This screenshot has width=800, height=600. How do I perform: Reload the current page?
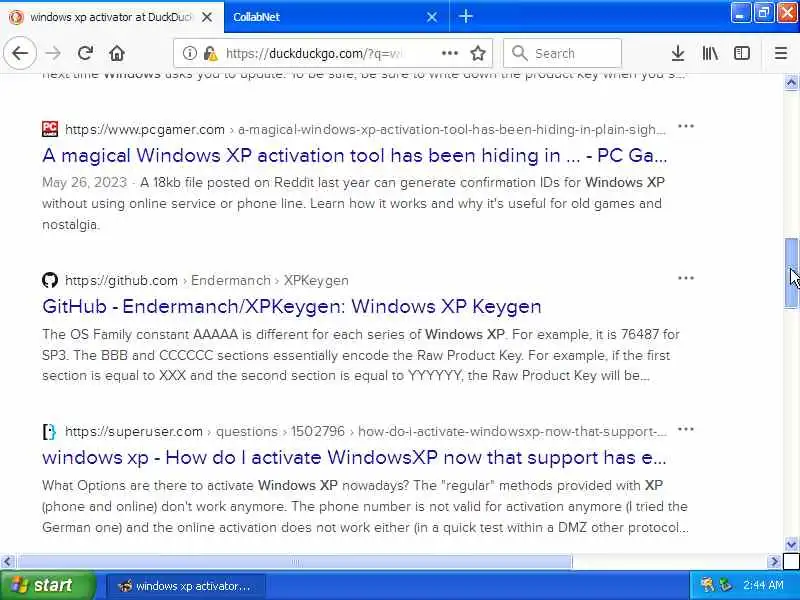coord(85,53)
